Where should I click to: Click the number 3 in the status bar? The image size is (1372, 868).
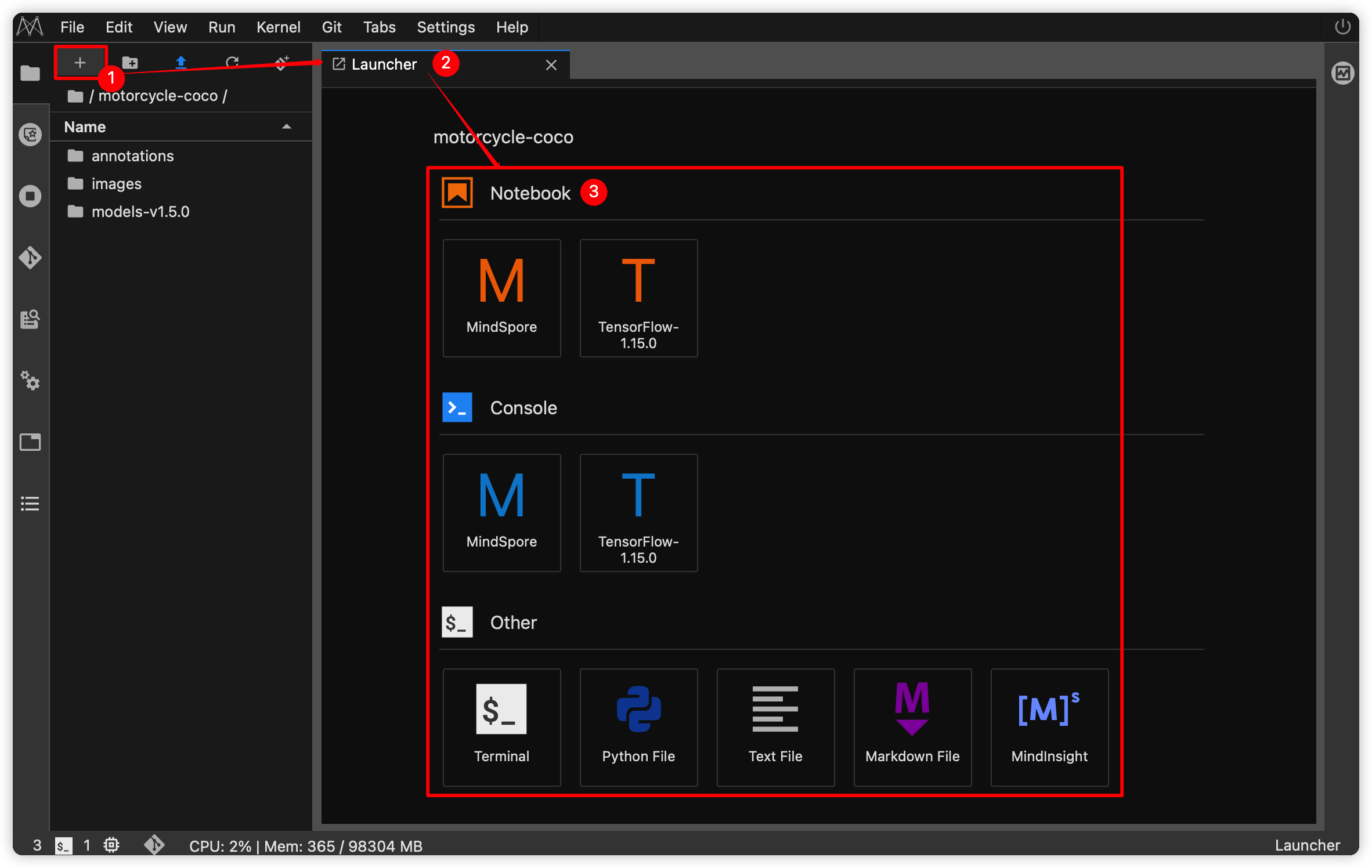point(37,845)
